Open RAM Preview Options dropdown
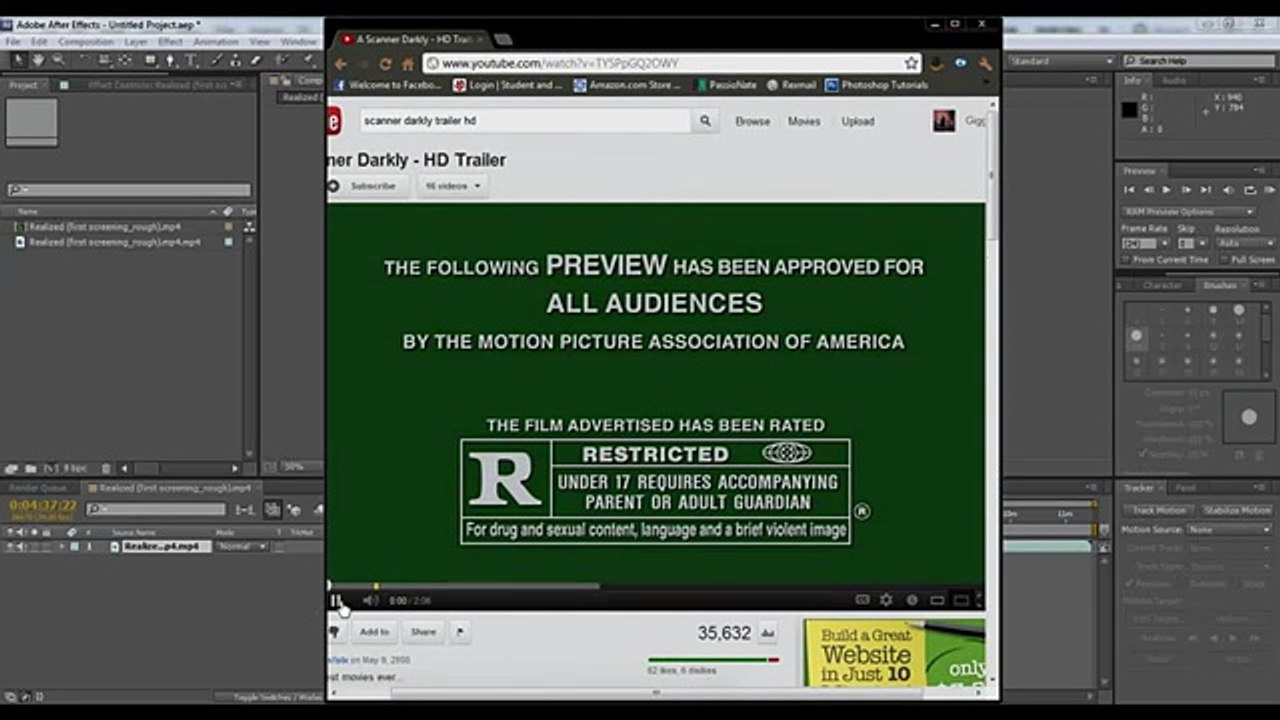The height and width of the screenshot is (720, 1280). (x=1189, y=212)
